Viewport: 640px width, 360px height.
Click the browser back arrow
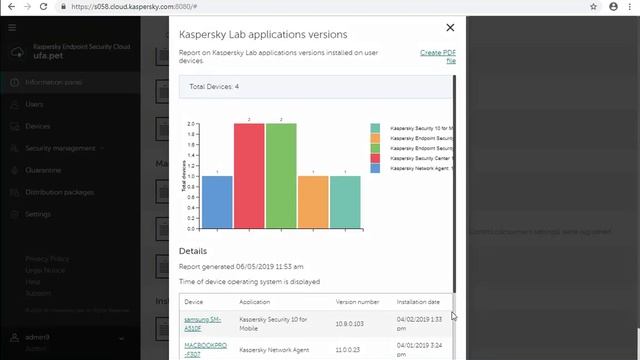click(11, 7)
